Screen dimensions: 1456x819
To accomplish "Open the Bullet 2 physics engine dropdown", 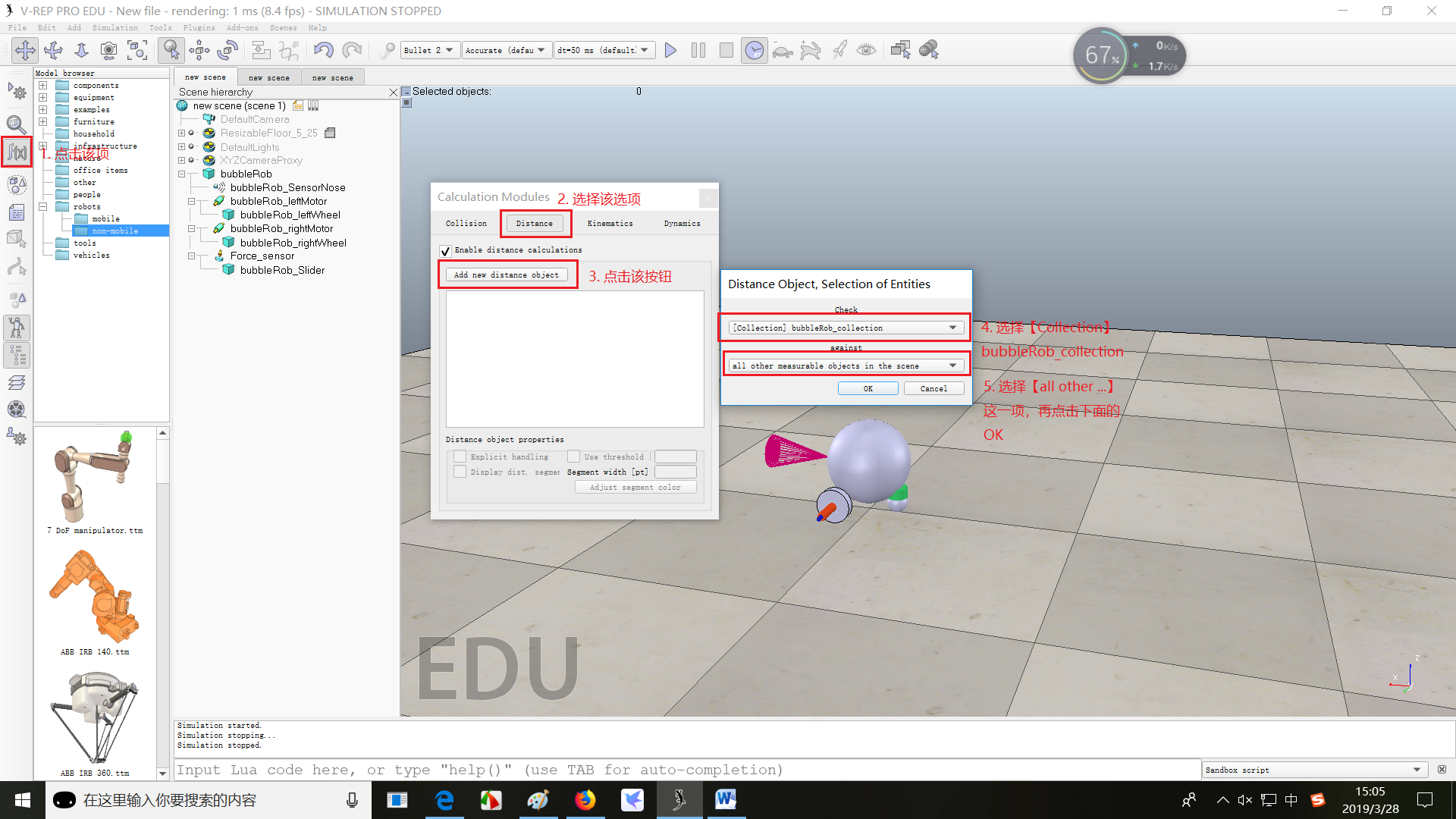I will (x=429, y=50).
